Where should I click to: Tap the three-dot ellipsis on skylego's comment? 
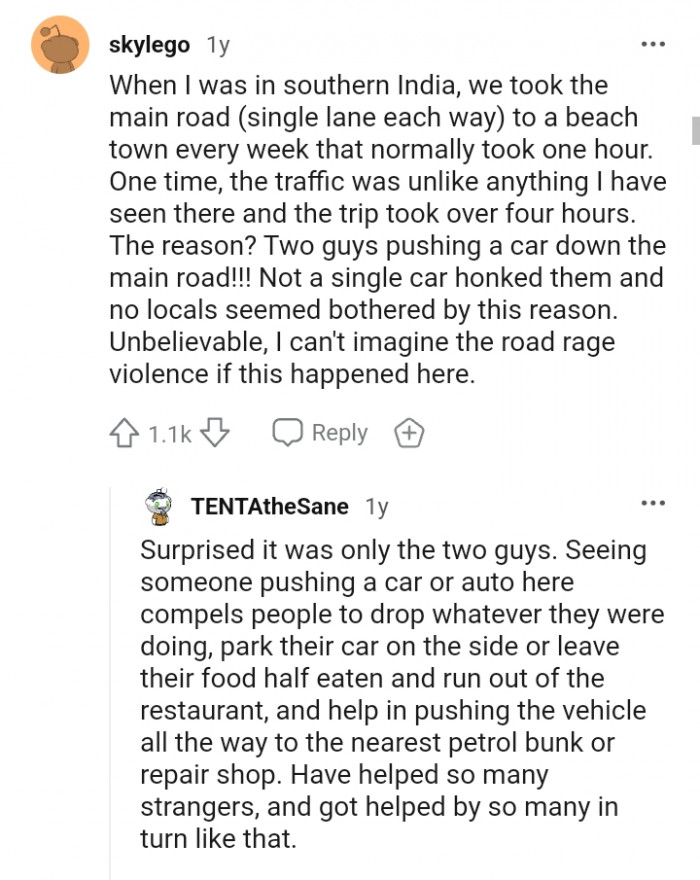652,44
